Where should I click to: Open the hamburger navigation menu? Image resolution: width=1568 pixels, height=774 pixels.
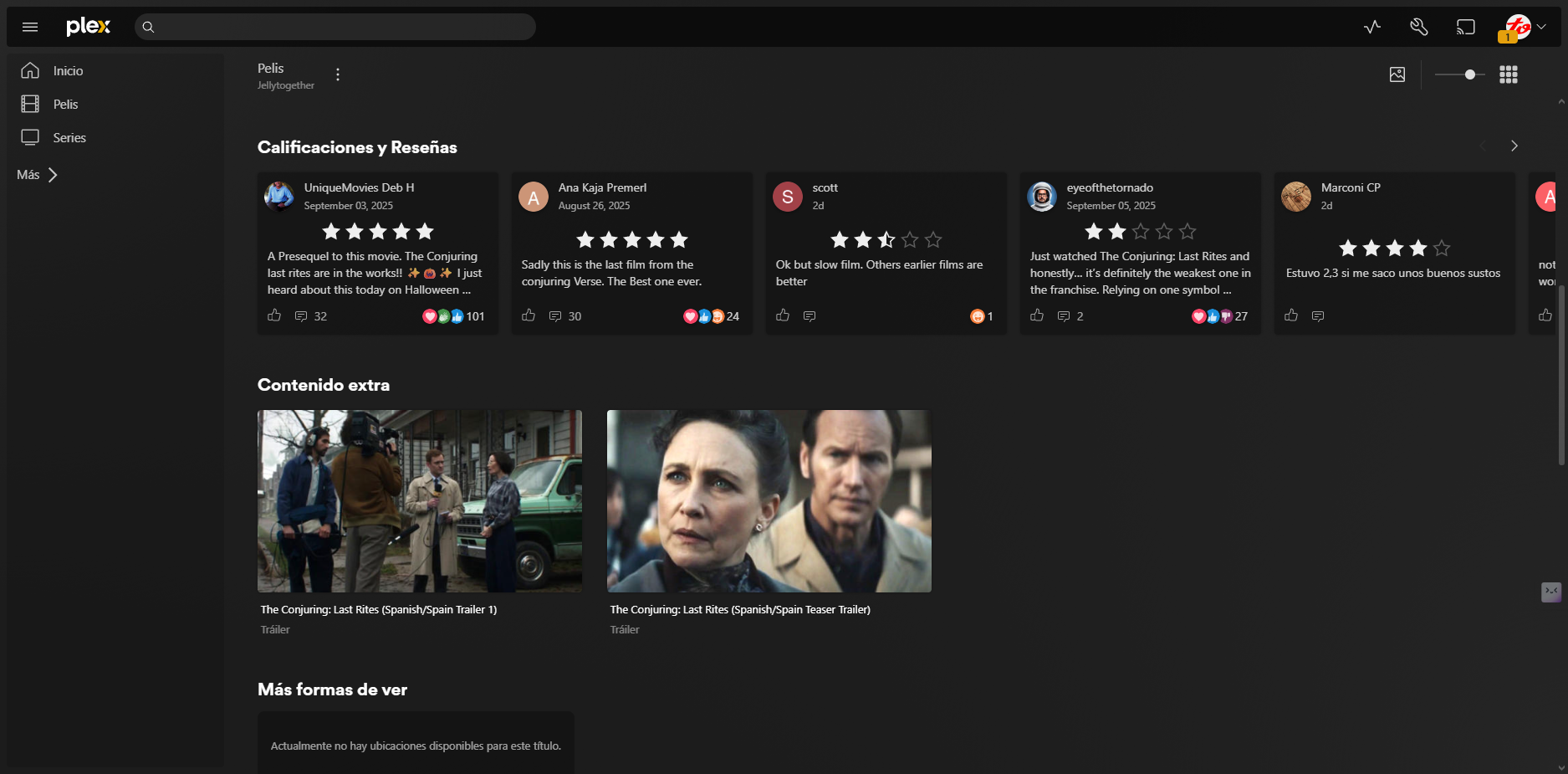[30, 27]
